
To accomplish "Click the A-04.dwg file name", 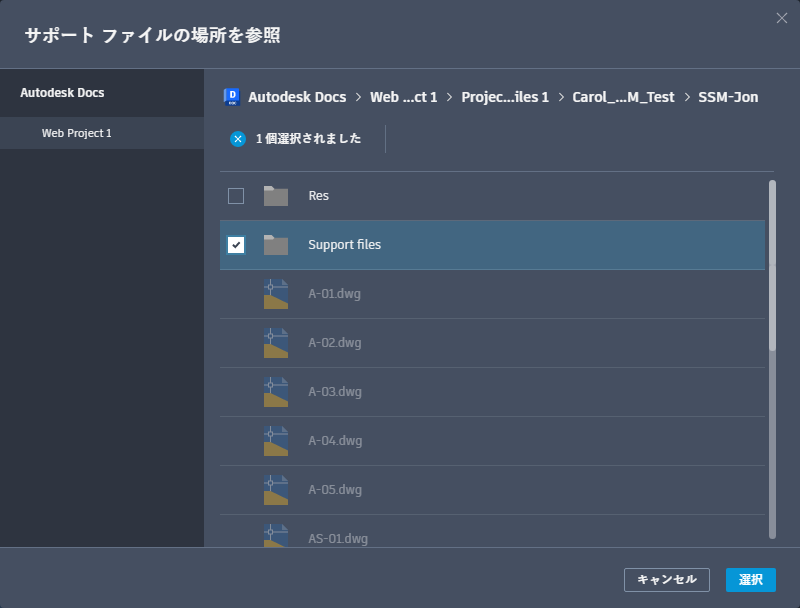I will pos(335,441).
